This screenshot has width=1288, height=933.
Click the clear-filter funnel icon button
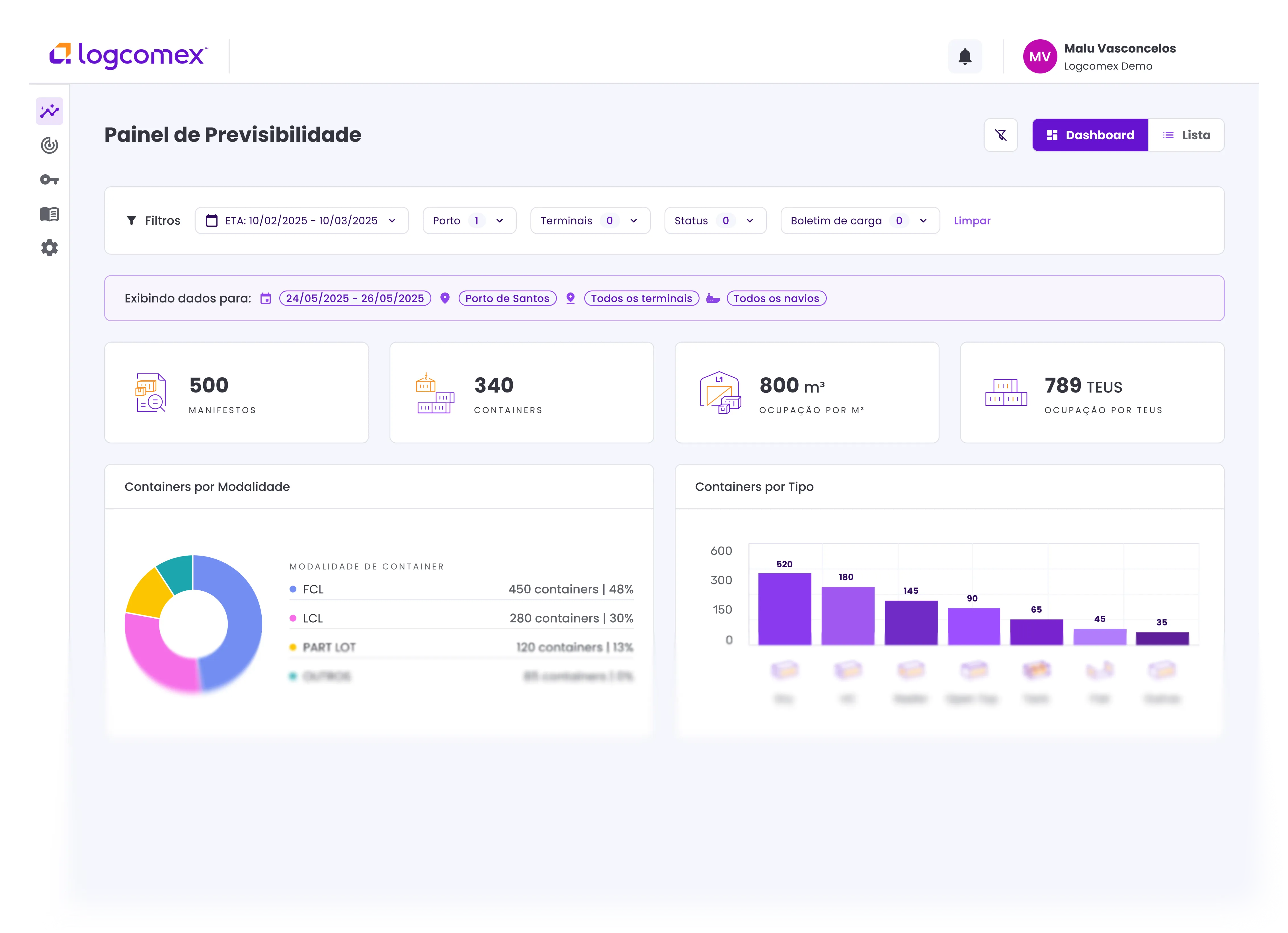(1001, 135)
